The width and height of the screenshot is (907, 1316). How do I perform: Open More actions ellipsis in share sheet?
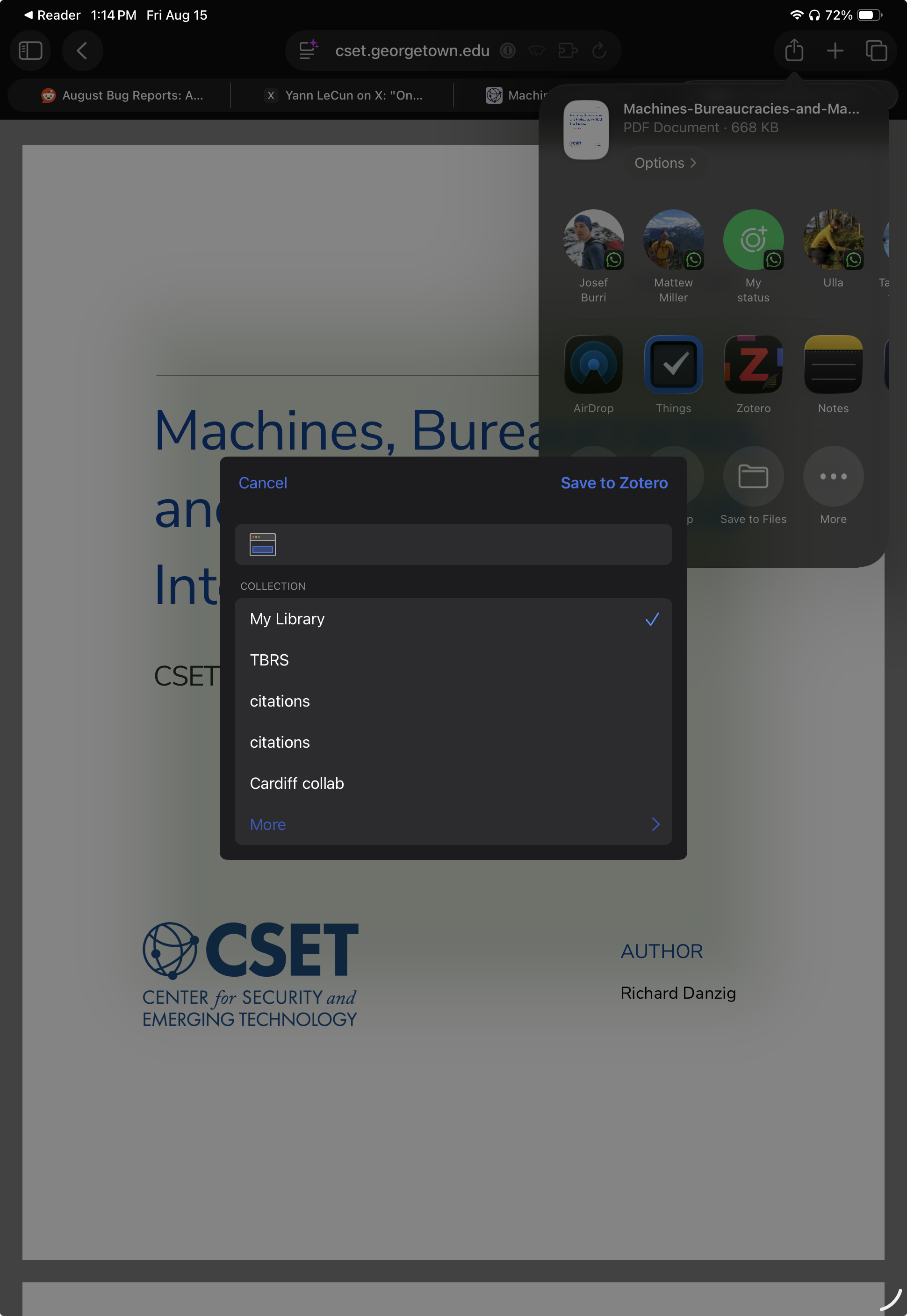(833, 476)
